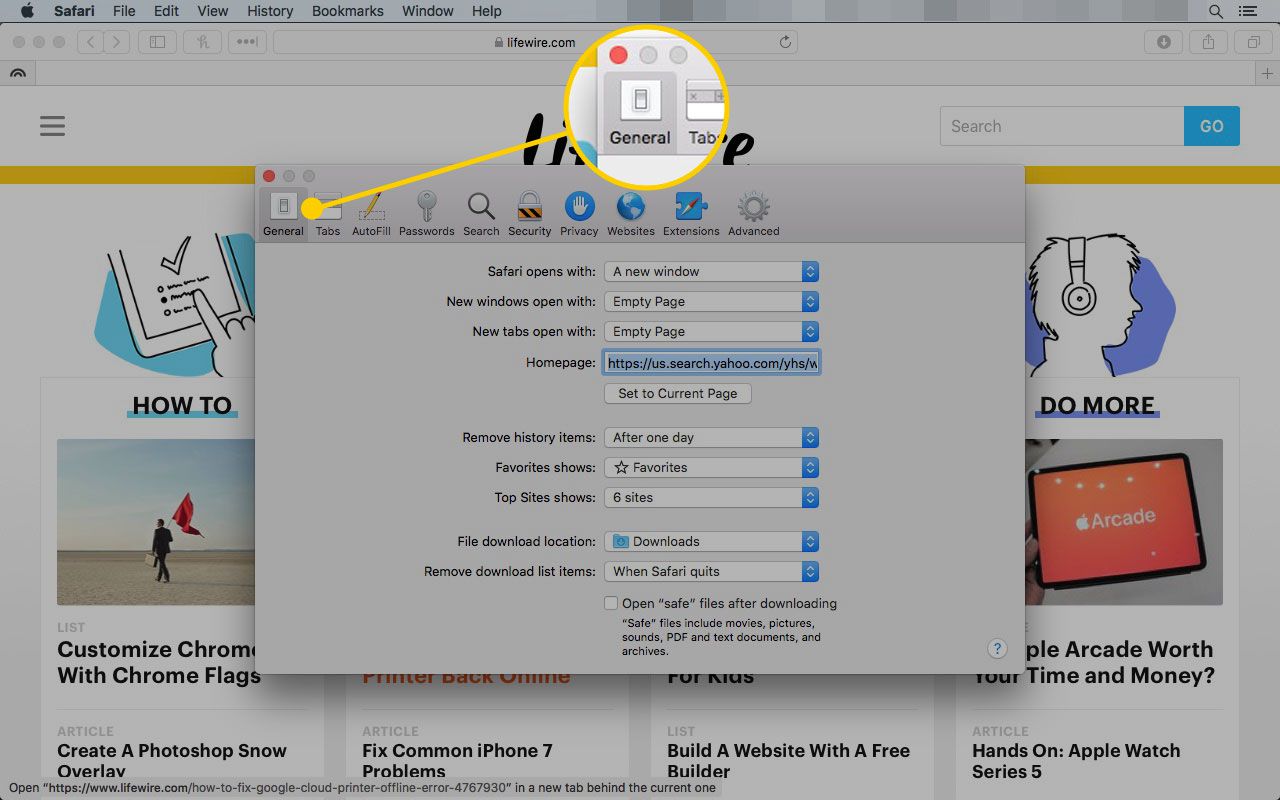This screenshot has width=1280, height=800.
Task: Open the Websites preferences pane
Action: tap(631, 214)
